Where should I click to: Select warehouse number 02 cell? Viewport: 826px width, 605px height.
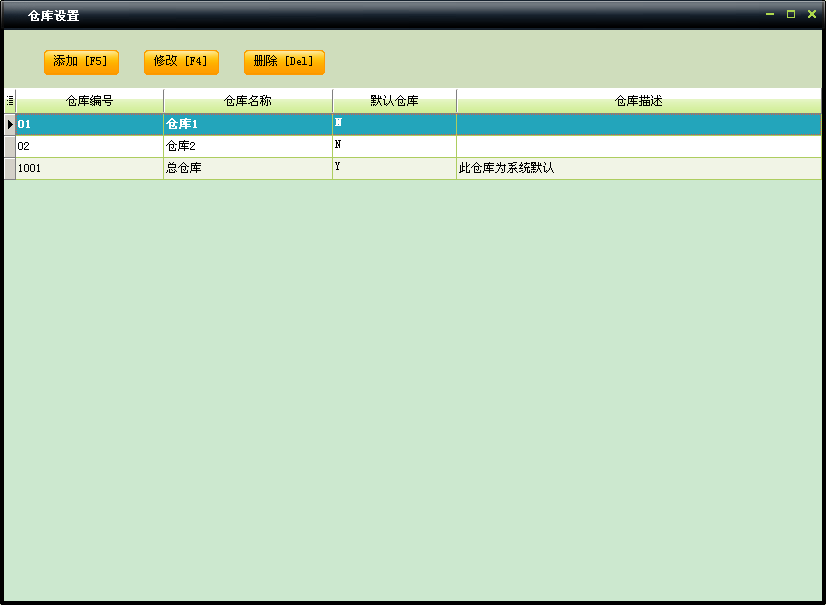pos(90,147)
